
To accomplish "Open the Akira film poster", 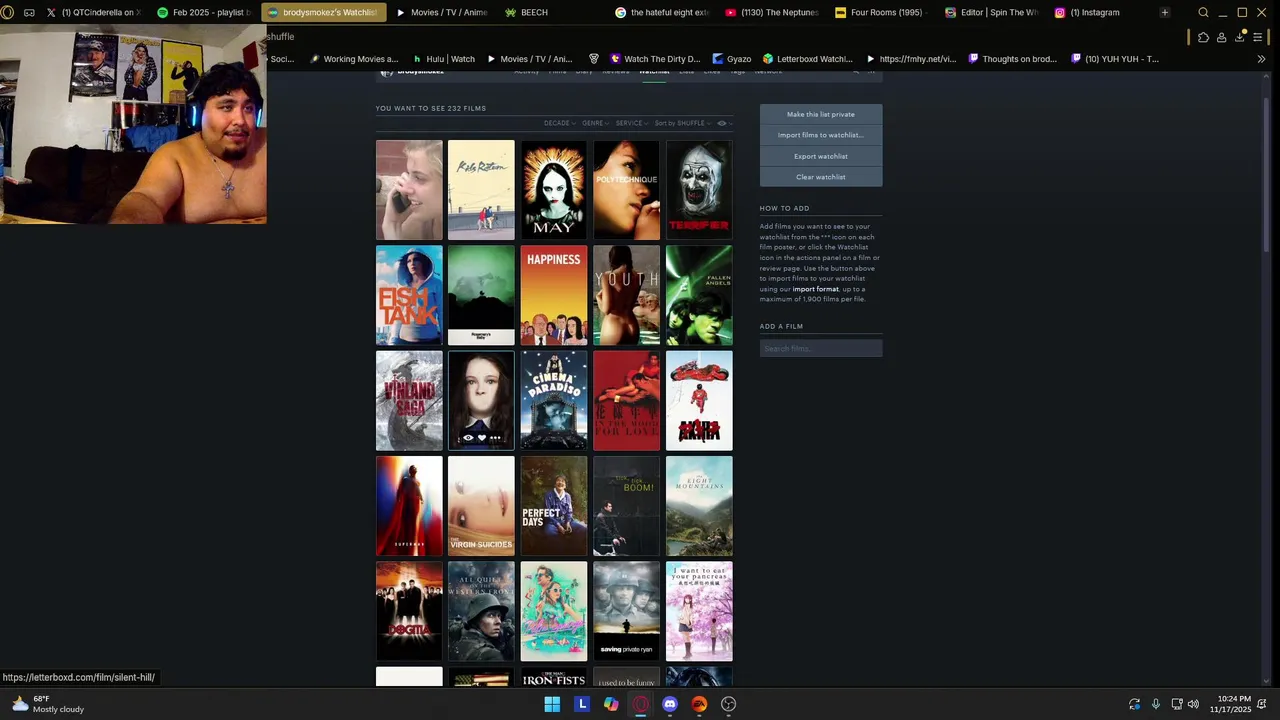I will pos(699,401).
